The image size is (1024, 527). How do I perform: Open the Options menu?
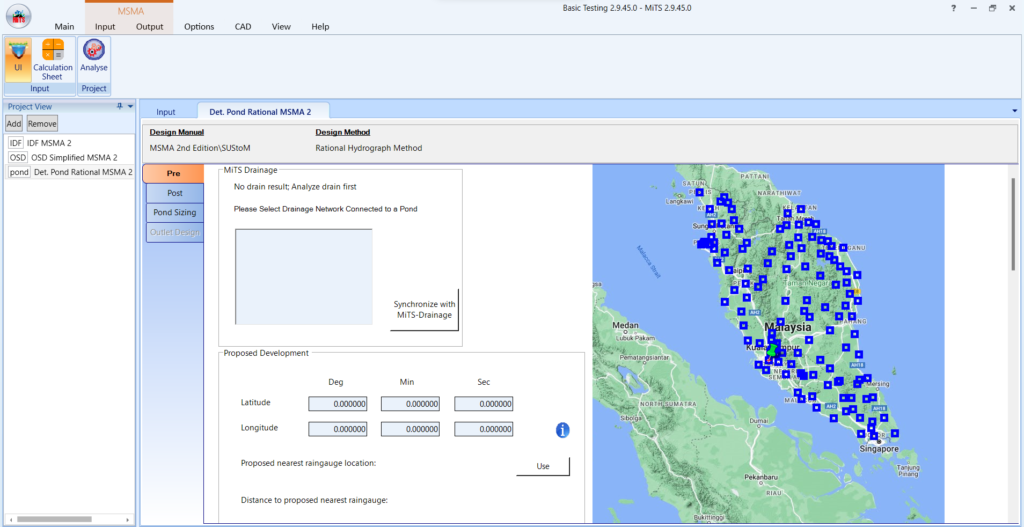point(199,27)
